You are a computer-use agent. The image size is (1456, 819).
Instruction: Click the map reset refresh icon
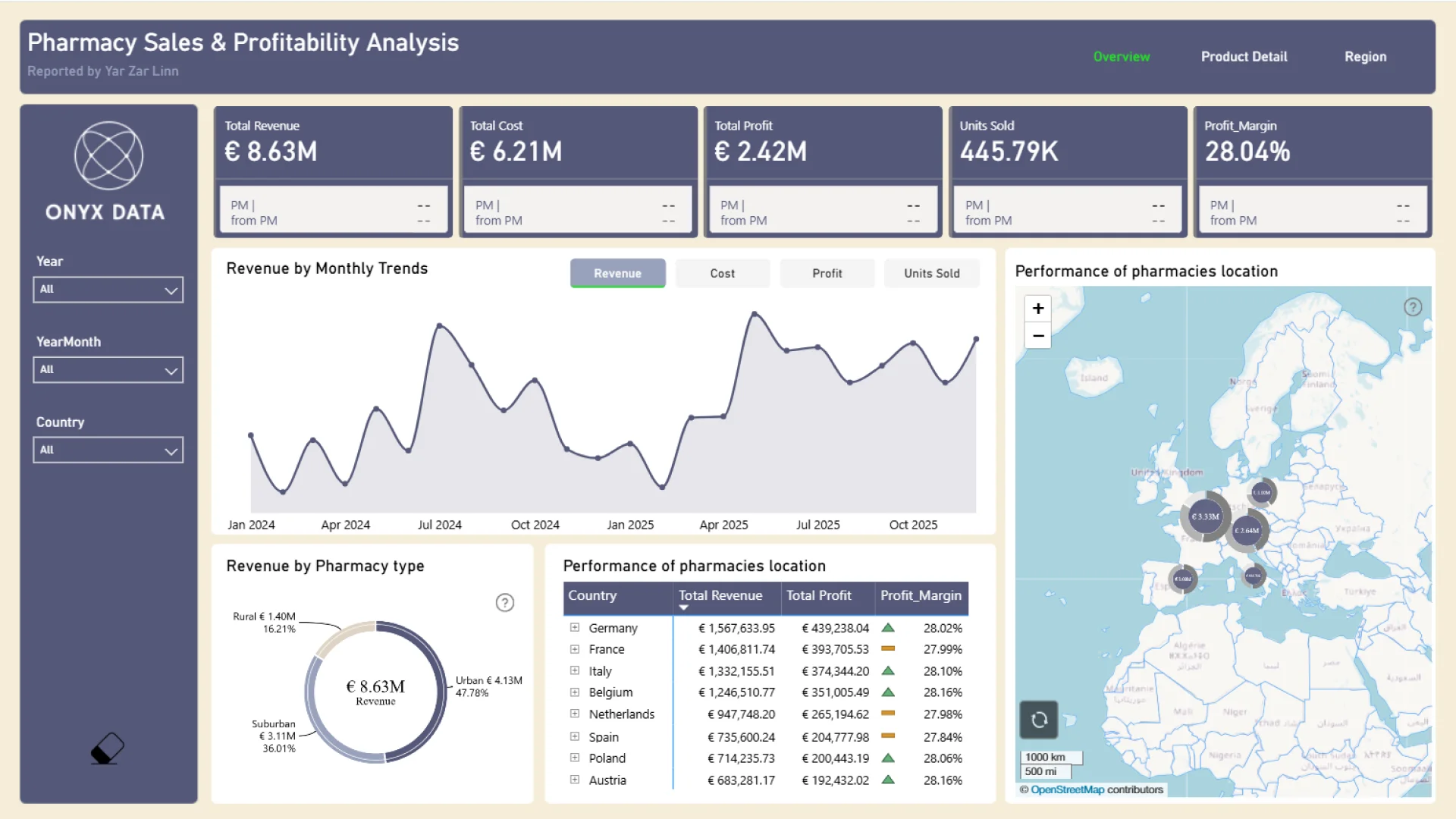[x=1039, y=719]
